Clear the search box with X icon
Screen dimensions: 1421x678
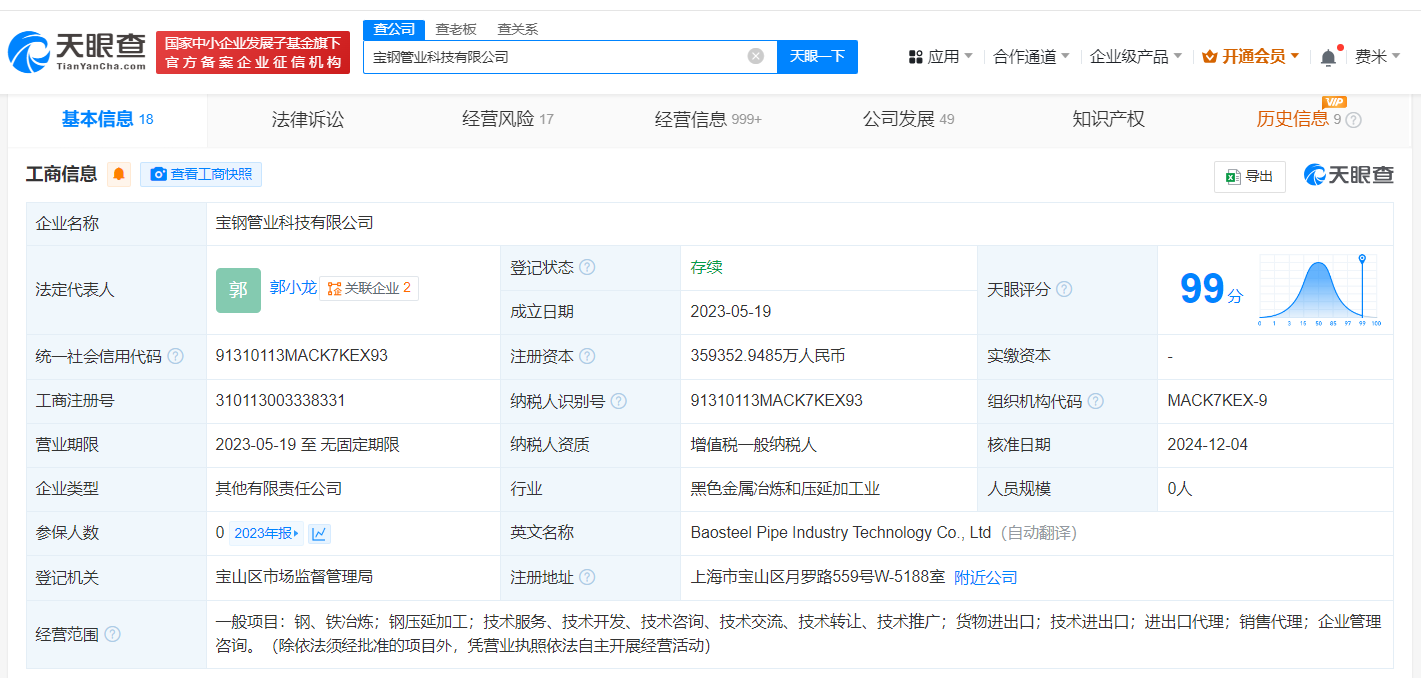click(756, 56)
